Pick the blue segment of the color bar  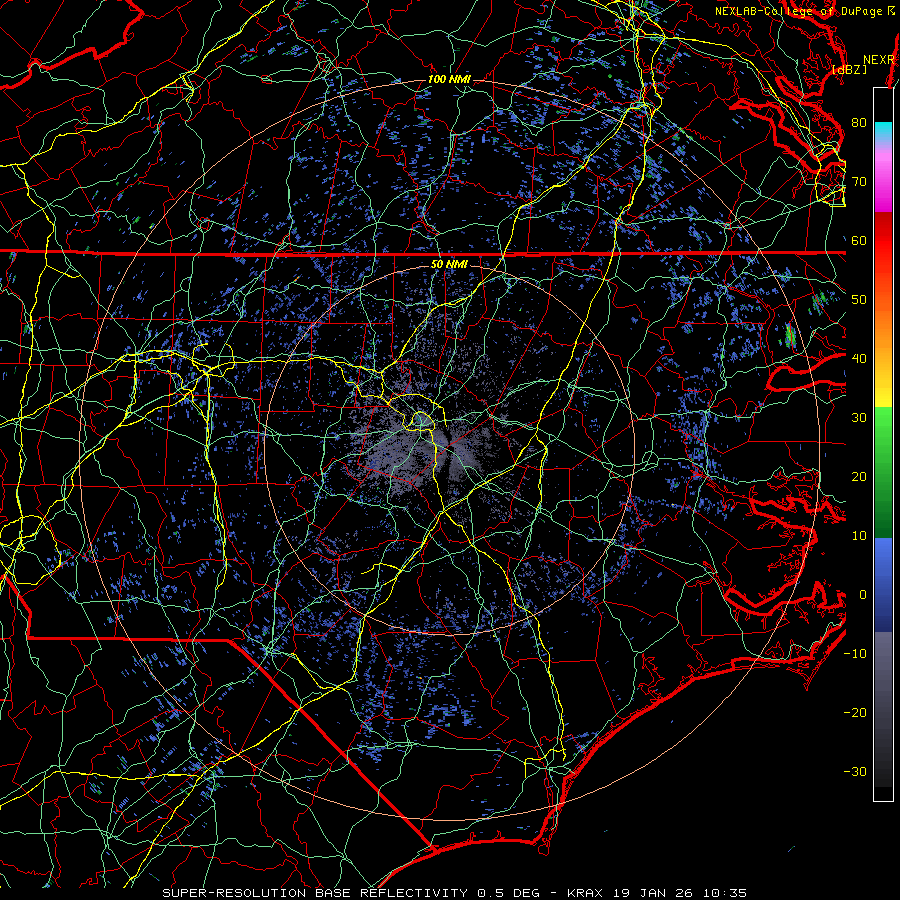tap(883, 585)
